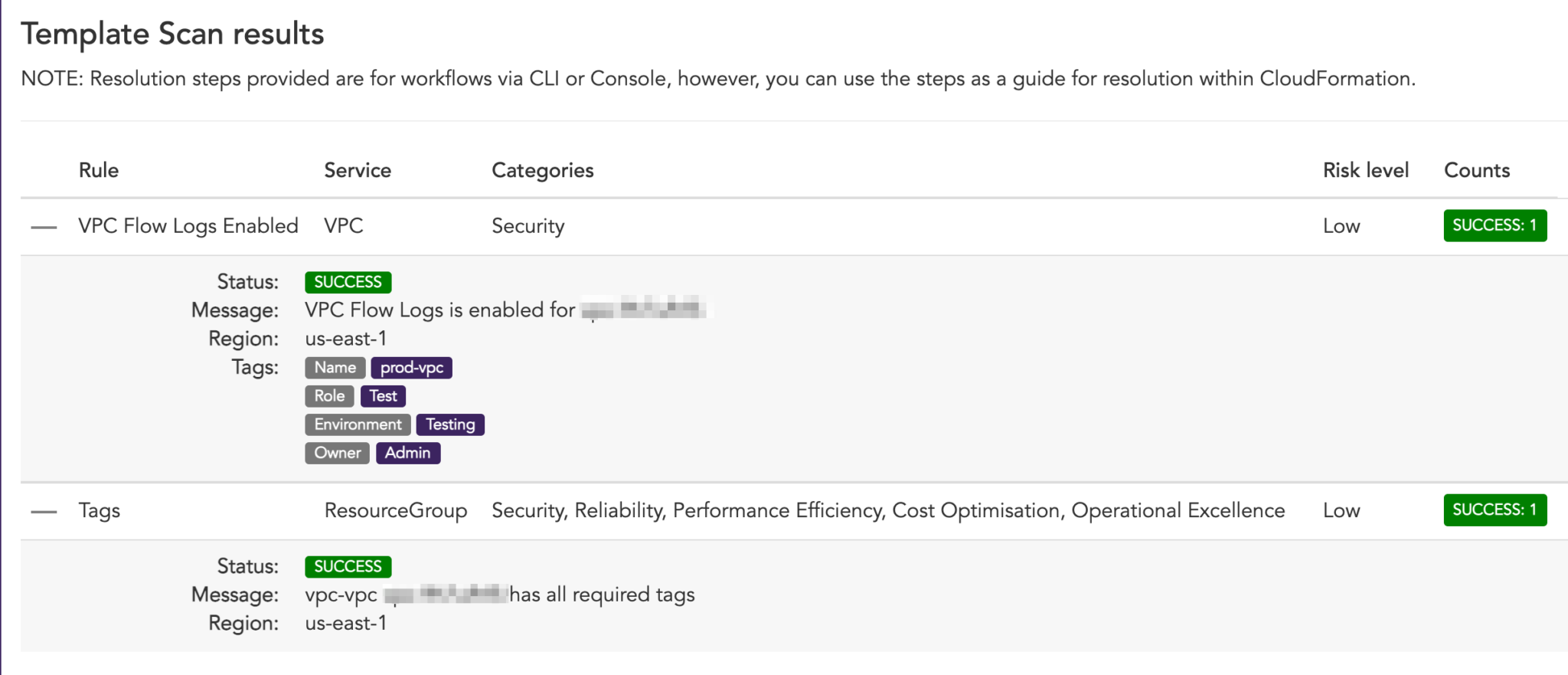1568x675 pixels.
Task: Click the Role tag label
Action: point(329,395)
